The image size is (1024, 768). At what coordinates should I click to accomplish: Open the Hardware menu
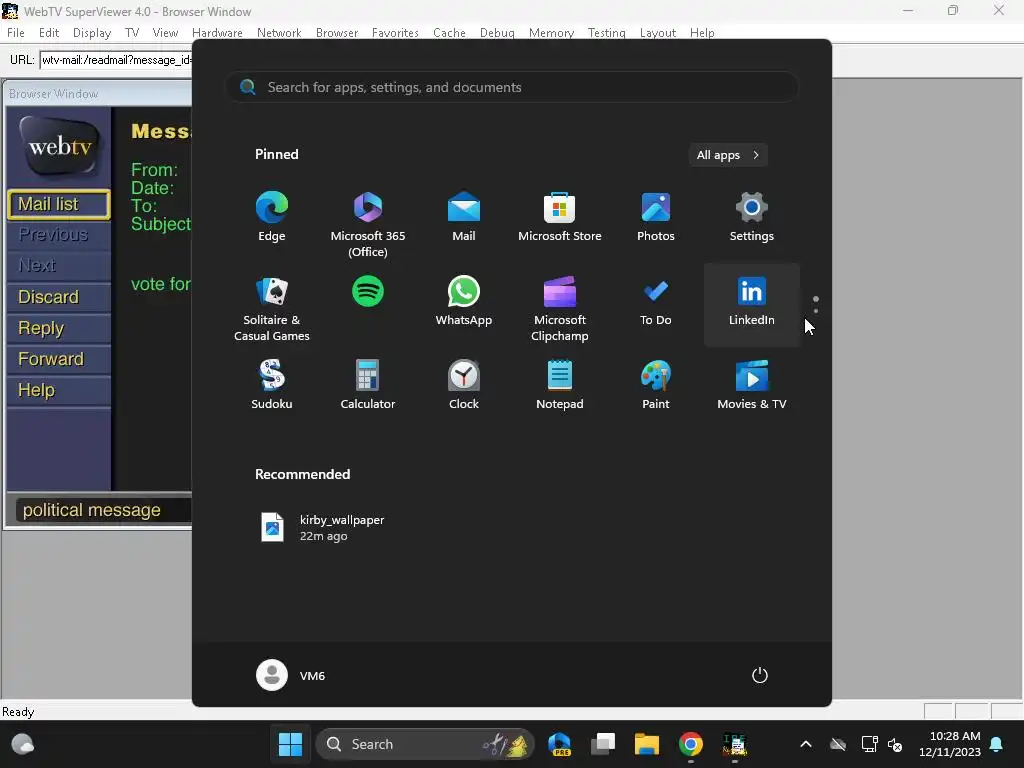217,33
